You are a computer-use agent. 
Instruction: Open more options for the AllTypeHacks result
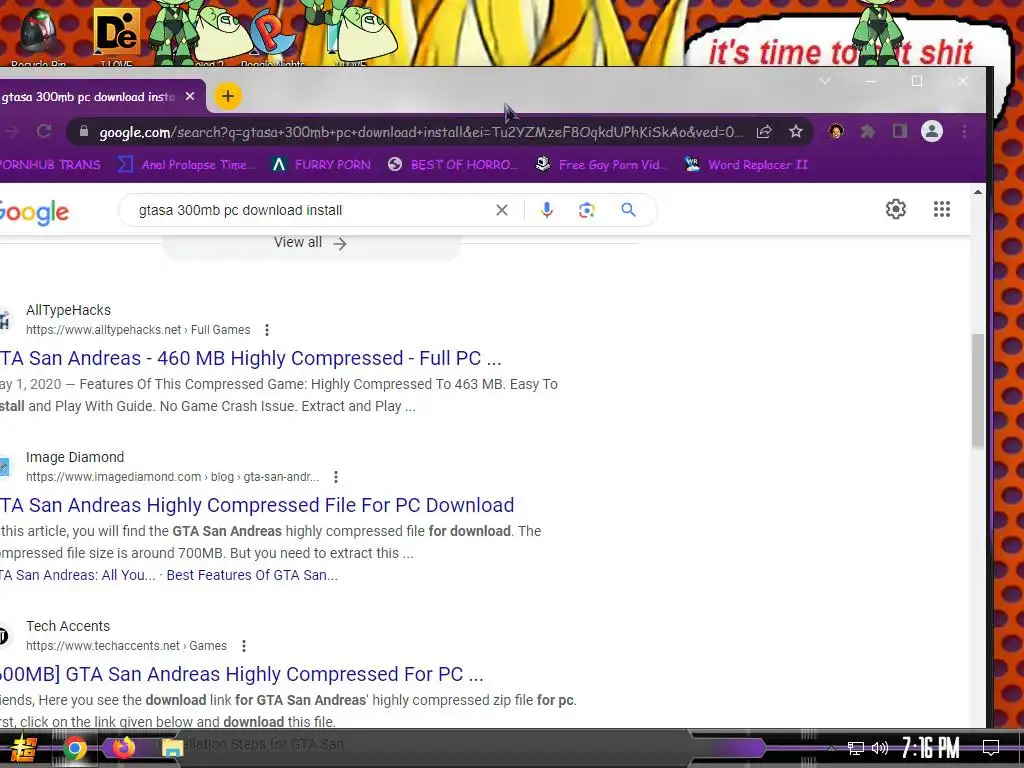click(x=266, y=330)
